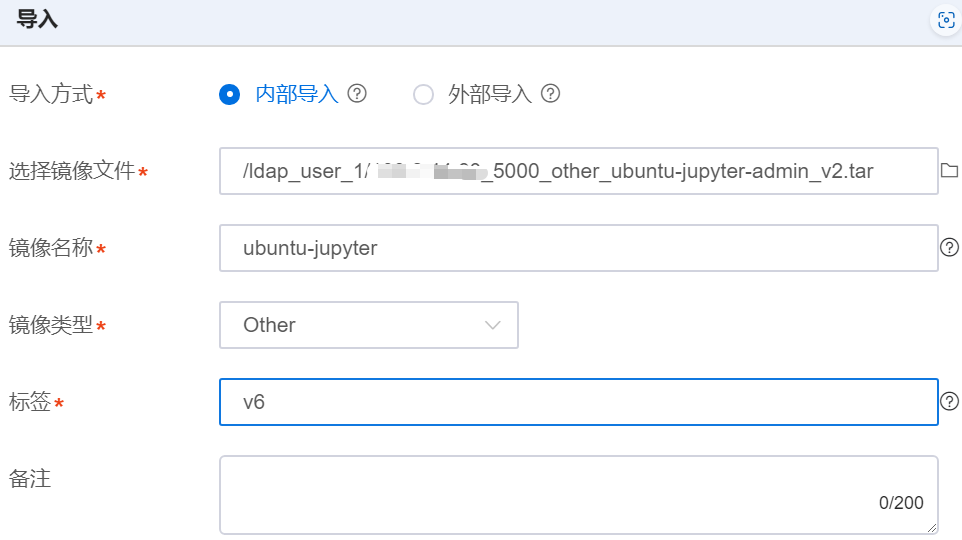962x540 pixels.
Task: Click the 选择镜像文件 field label
Action: coord(72,171)
